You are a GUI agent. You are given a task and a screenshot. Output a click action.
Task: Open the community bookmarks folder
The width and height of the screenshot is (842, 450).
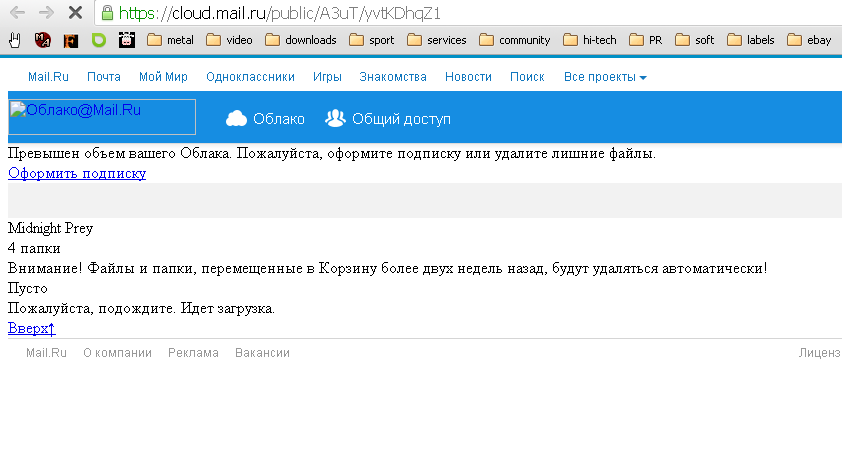514,40
